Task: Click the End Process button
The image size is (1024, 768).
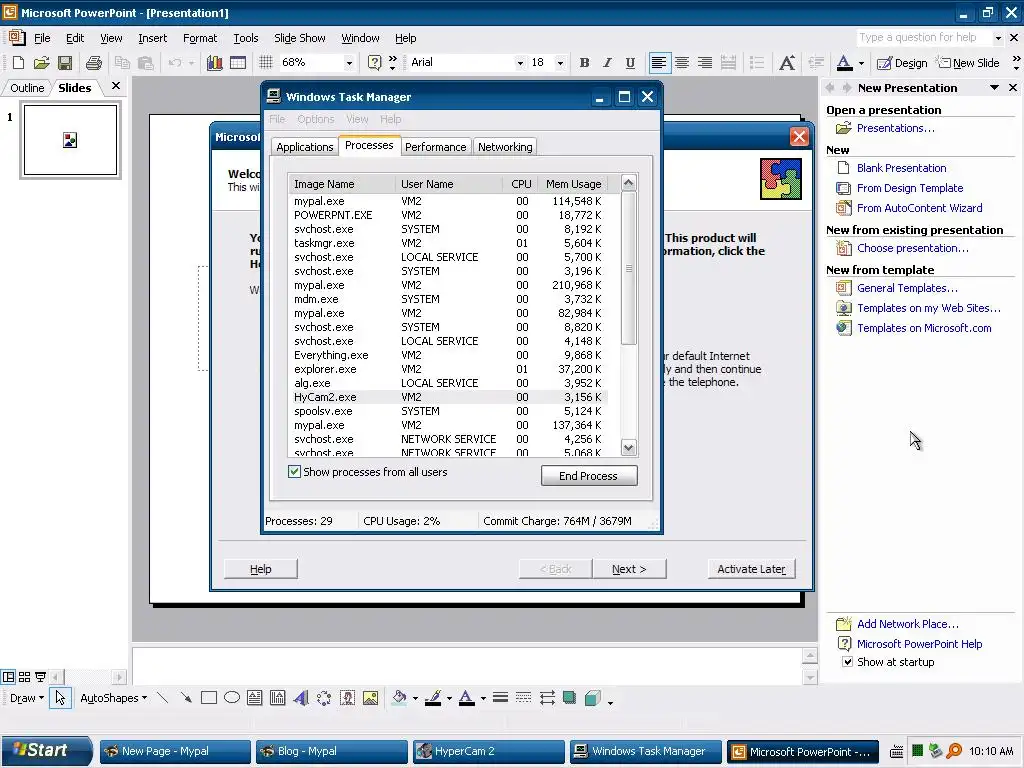Action: (588, 476)
